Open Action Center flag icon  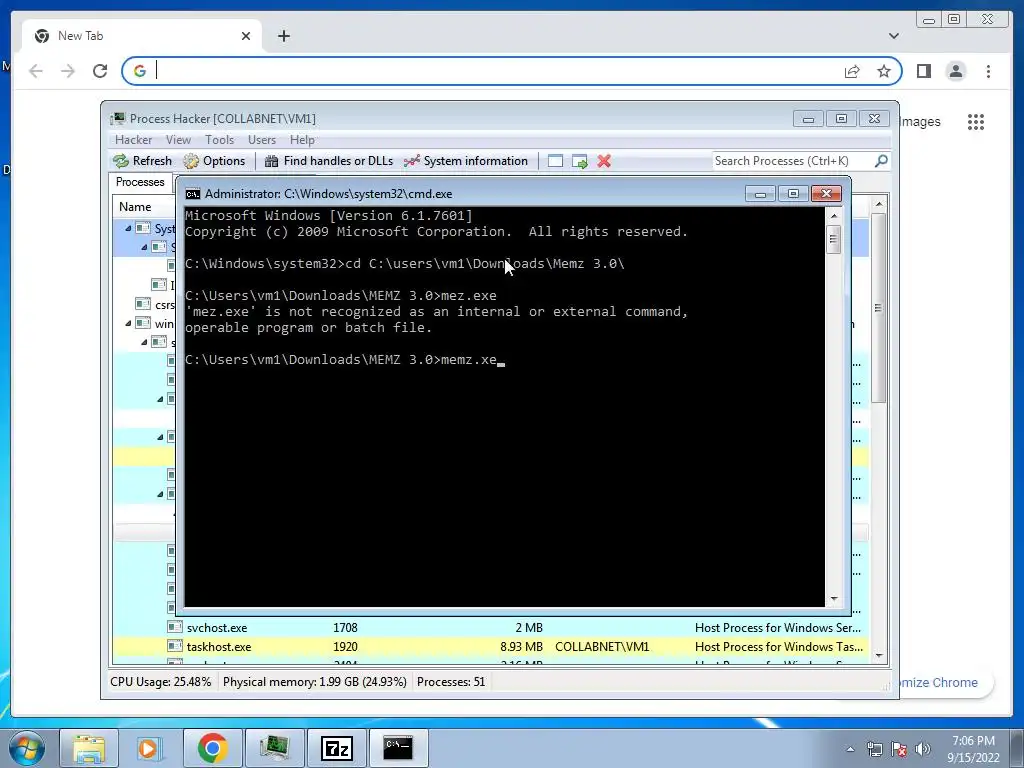coord(899,750)
